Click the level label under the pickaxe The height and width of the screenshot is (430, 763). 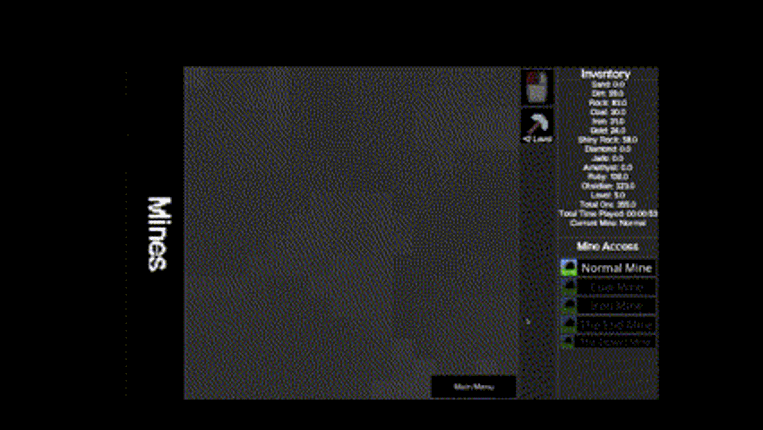[x=537, y=139]
